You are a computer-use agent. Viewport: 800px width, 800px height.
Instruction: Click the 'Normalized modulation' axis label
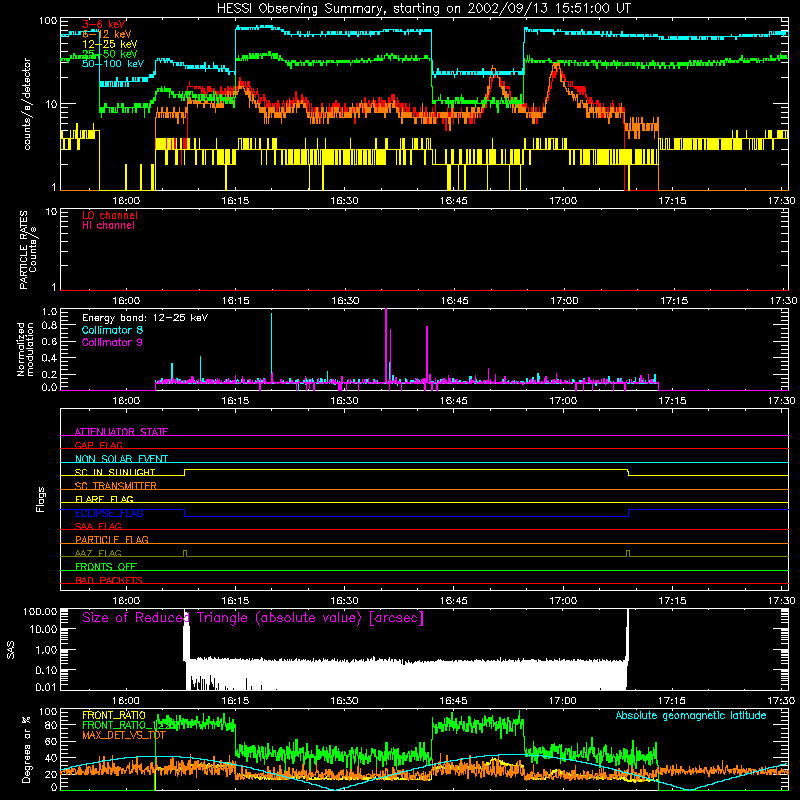tap(25, 349)
